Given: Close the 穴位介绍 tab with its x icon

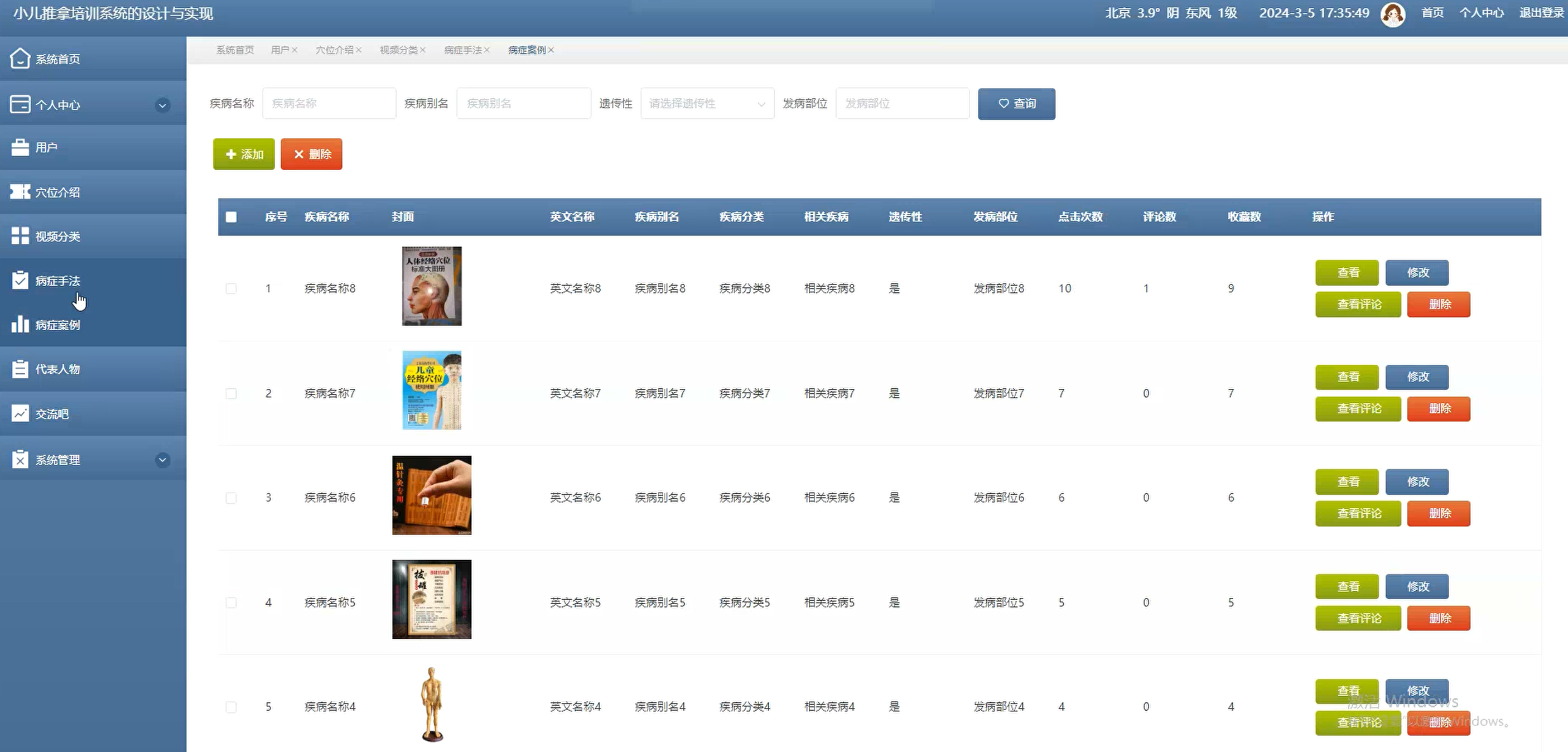Looking at the screenshot, I should (359, 50).
